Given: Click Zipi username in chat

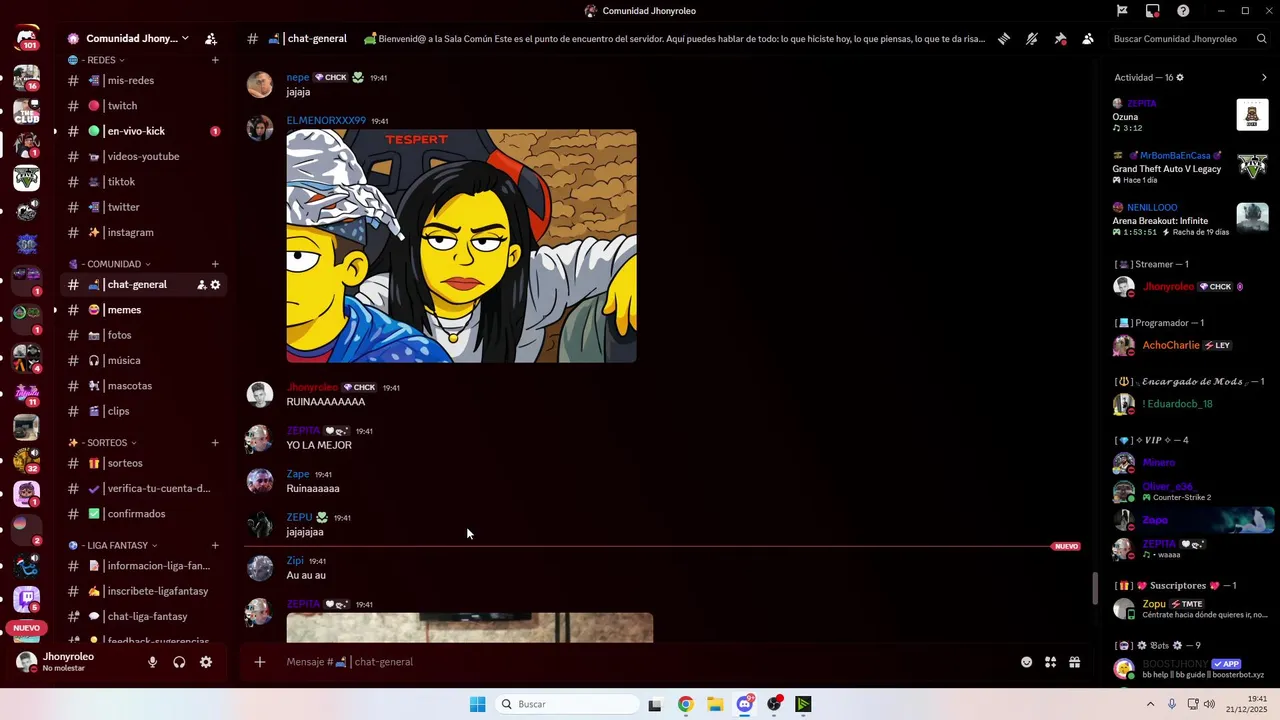Looking at the screenshot, I should point(295,561).
